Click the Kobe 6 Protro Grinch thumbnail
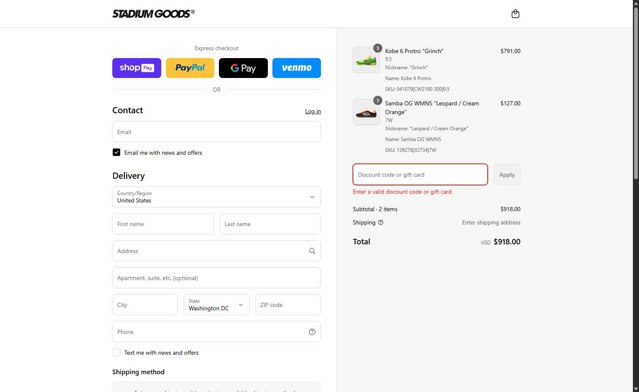The height and width of the screenshot is (392, 639). click(x=366, y=59)
